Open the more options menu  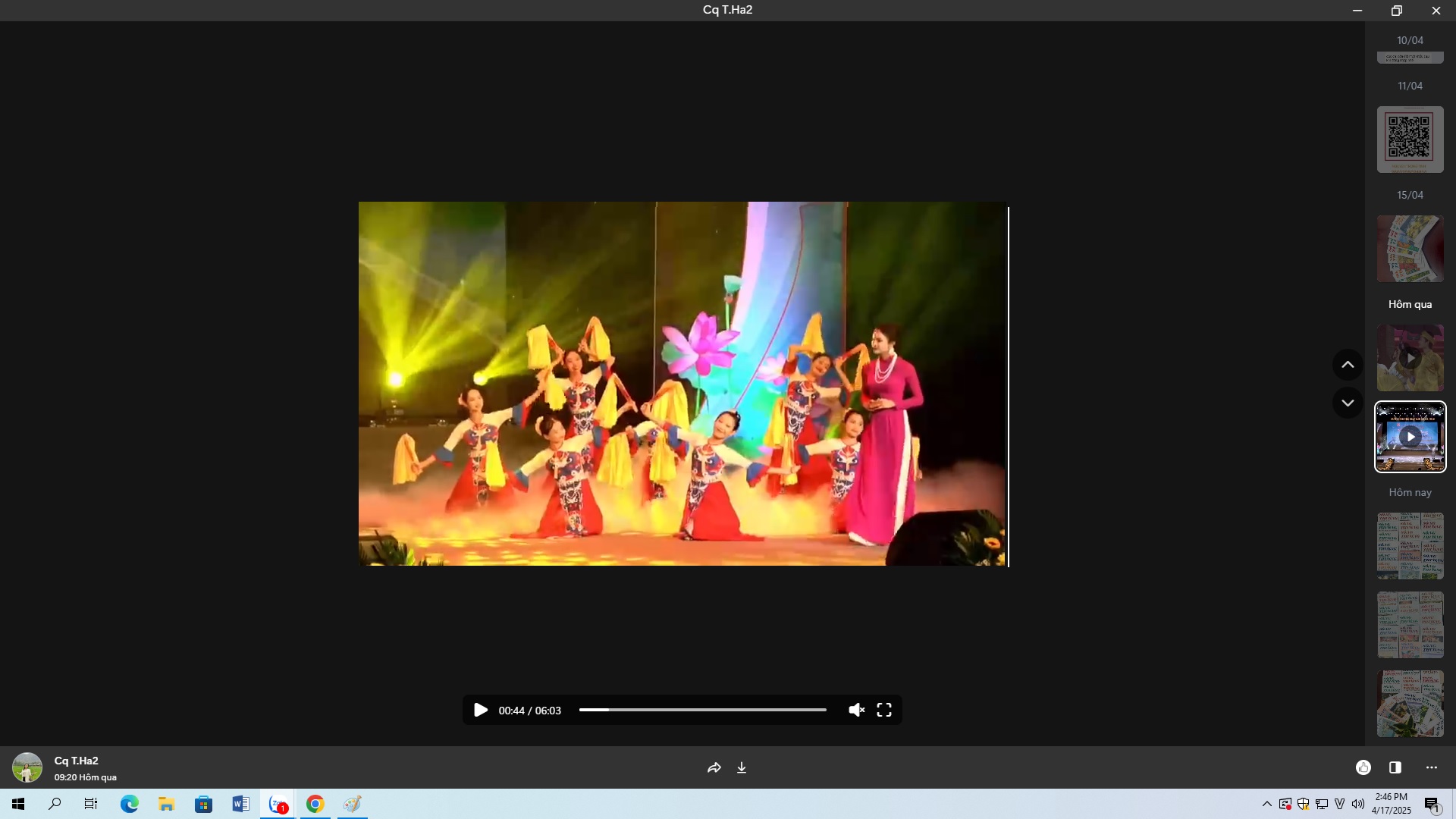coord(1432,768)
